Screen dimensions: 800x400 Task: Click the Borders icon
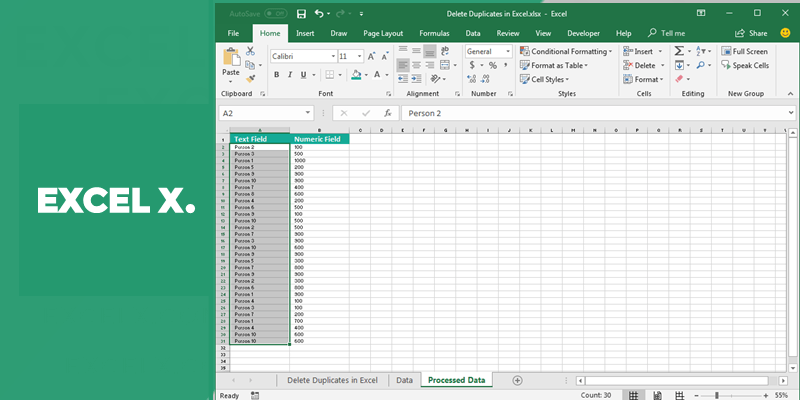[330, 74]
